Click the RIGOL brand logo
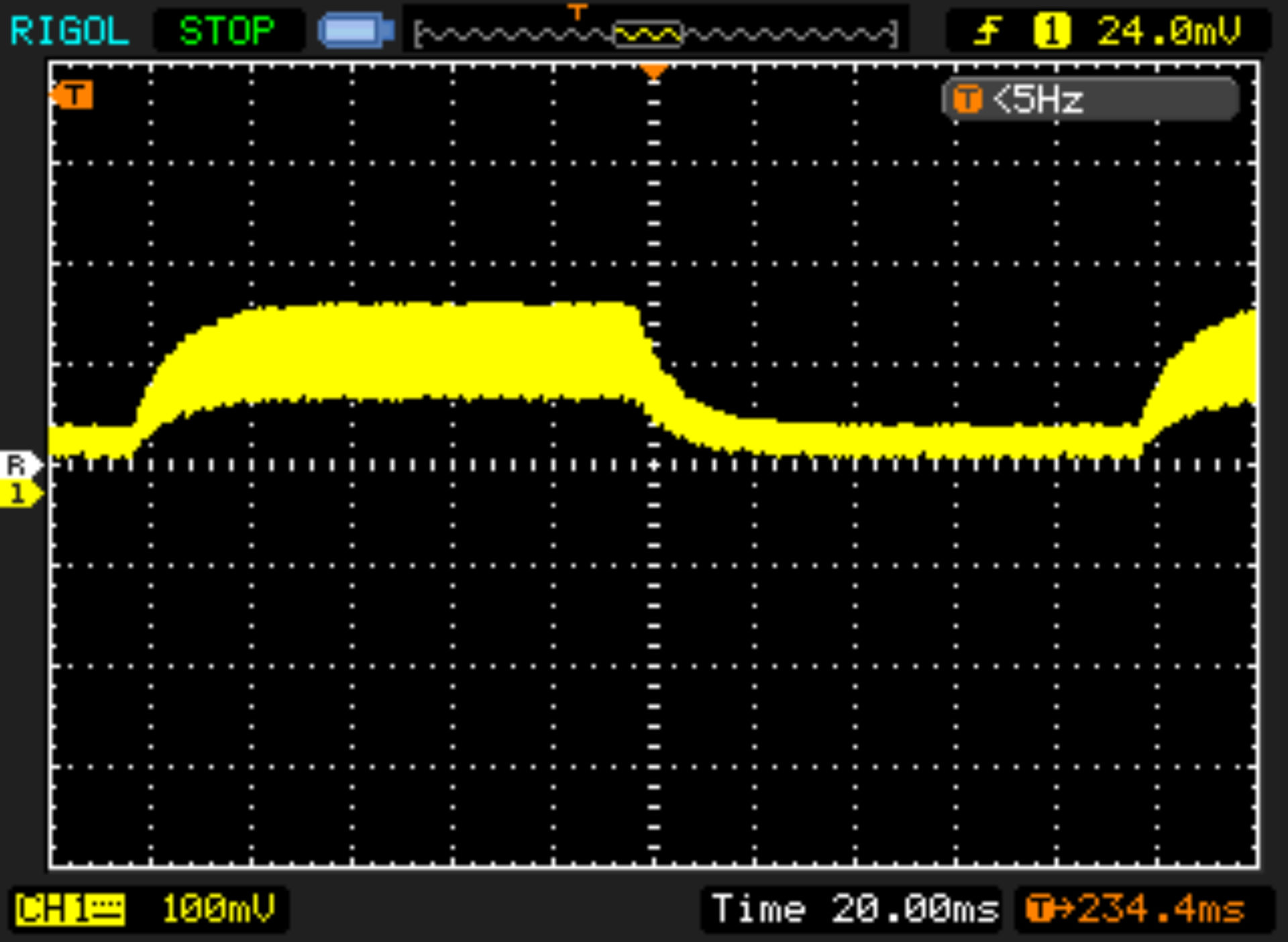The height and width of the screenshot is (942, 1288). coord(70,31)
